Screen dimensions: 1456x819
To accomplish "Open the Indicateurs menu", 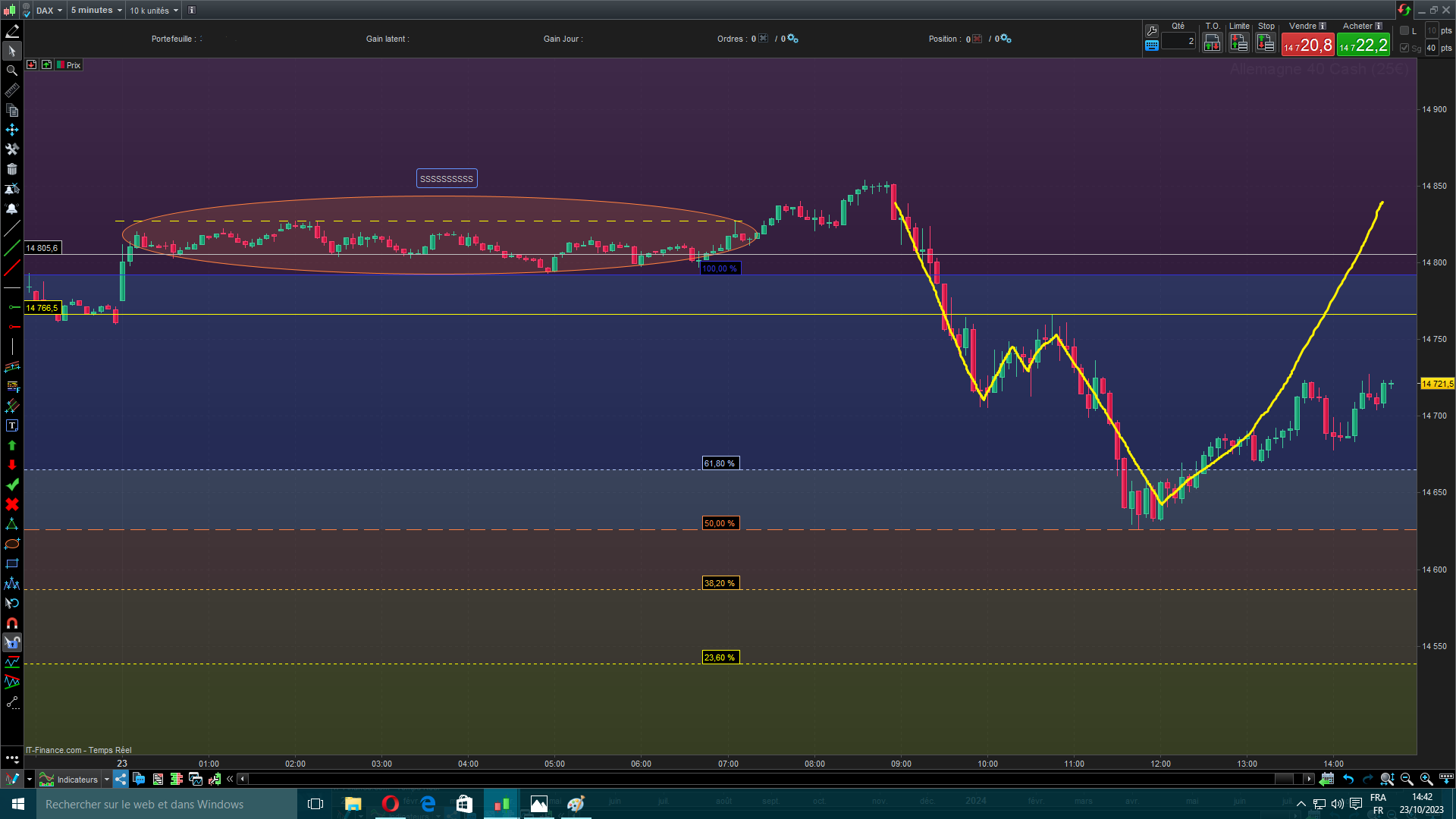I will tap(77, 780).
